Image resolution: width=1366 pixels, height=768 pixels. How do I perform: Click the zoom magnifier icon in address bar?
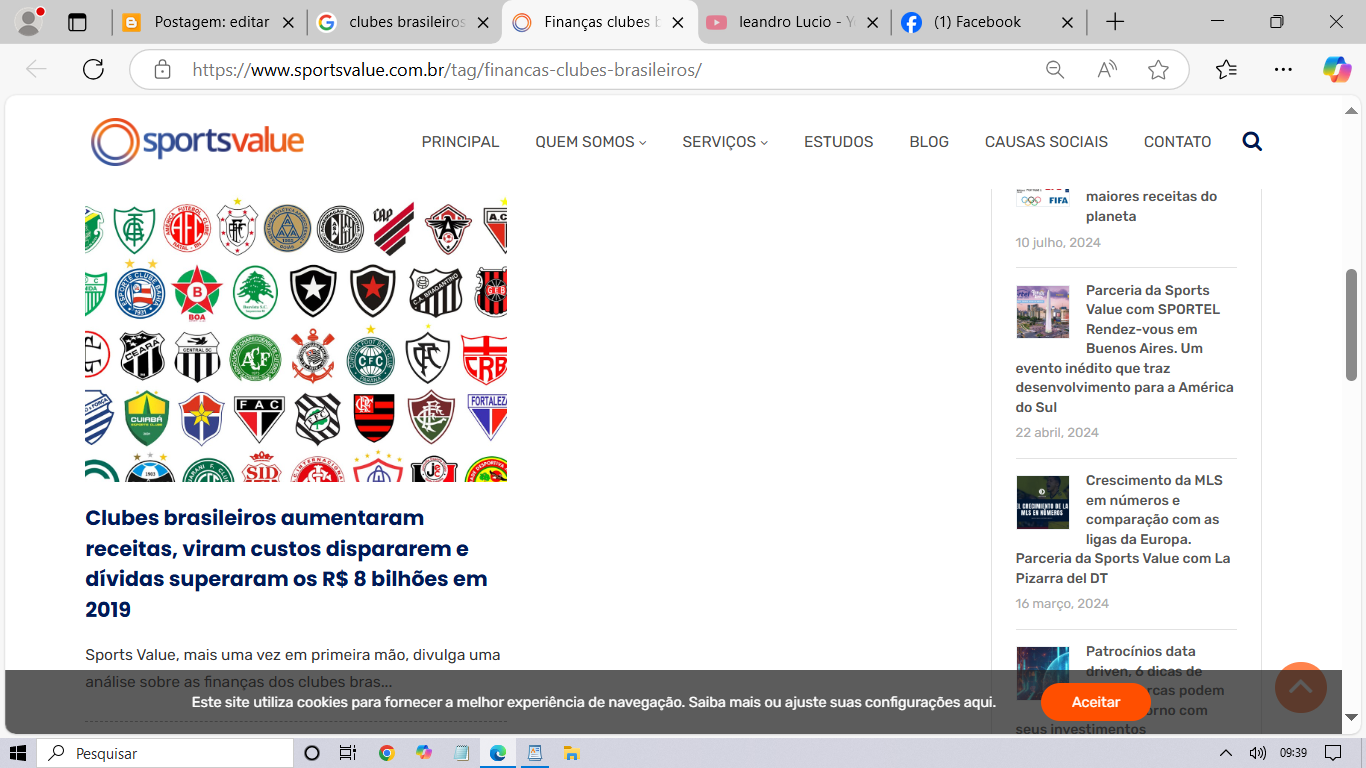point(1055,69)
